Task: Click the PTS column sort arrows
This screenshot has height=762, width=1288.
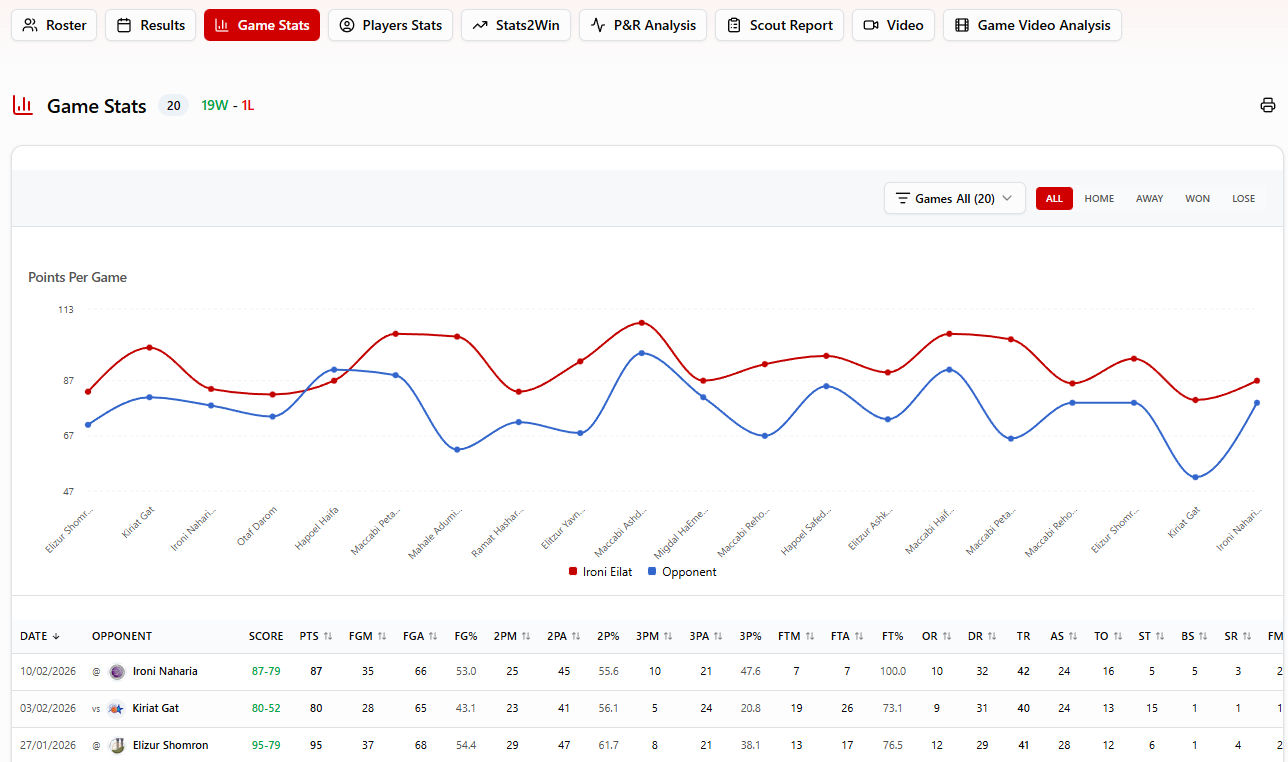Action: [x=328, y=636]
